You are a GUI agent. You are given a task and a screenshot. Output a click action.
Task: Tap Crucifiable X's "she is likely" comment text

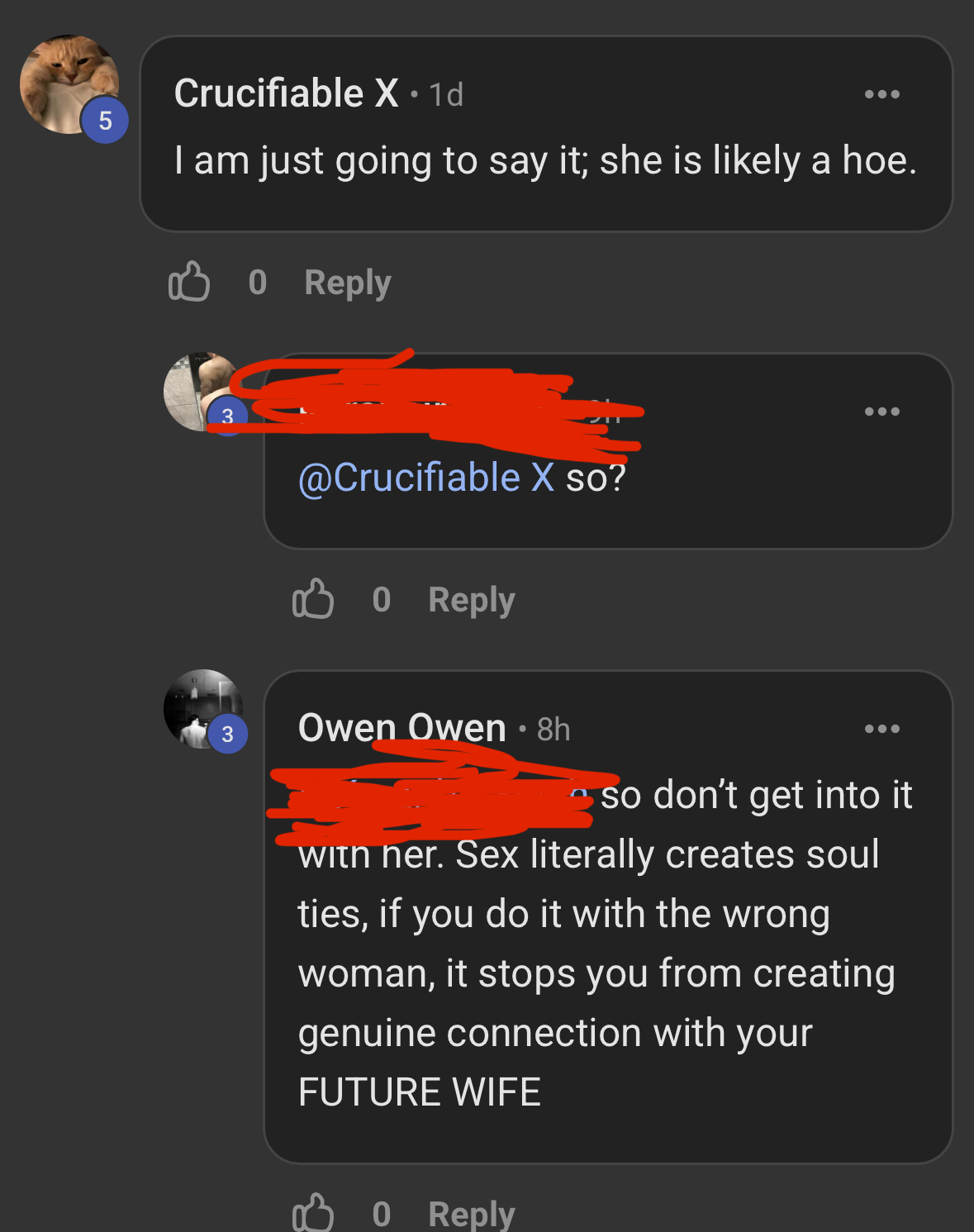[545, 160]
